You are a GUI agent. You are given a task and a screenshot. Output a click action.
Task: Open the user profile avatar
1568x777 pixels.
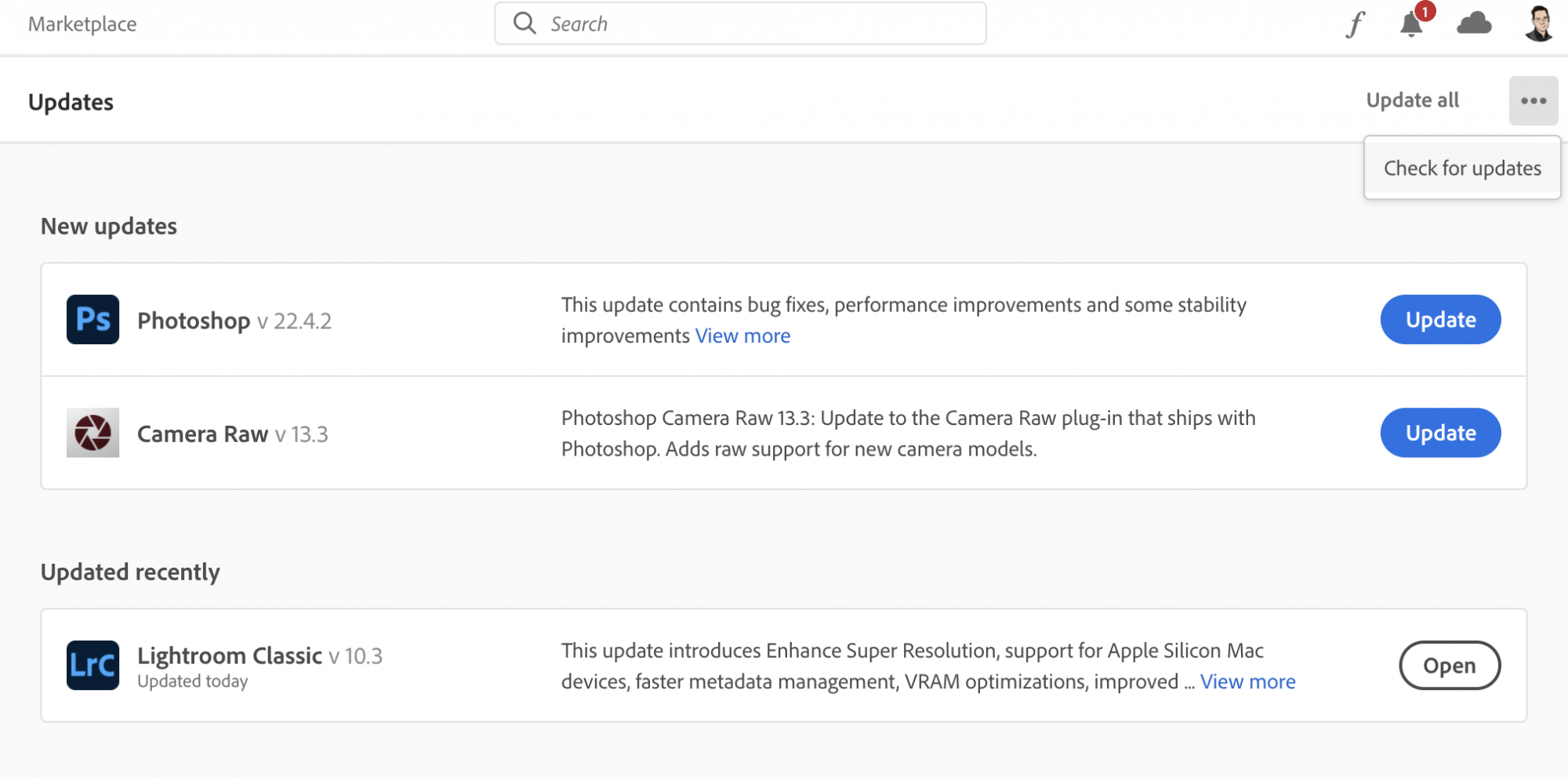(x=1538, y=24)
